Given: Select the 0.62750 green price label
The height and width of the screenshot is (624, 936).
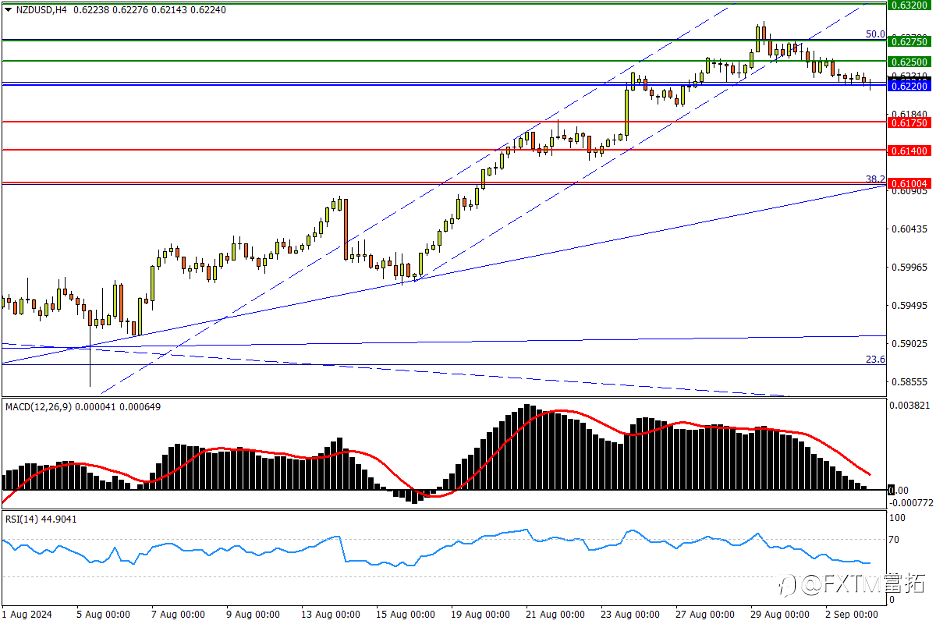Looking at the screenshot, I should click(909, 41).
